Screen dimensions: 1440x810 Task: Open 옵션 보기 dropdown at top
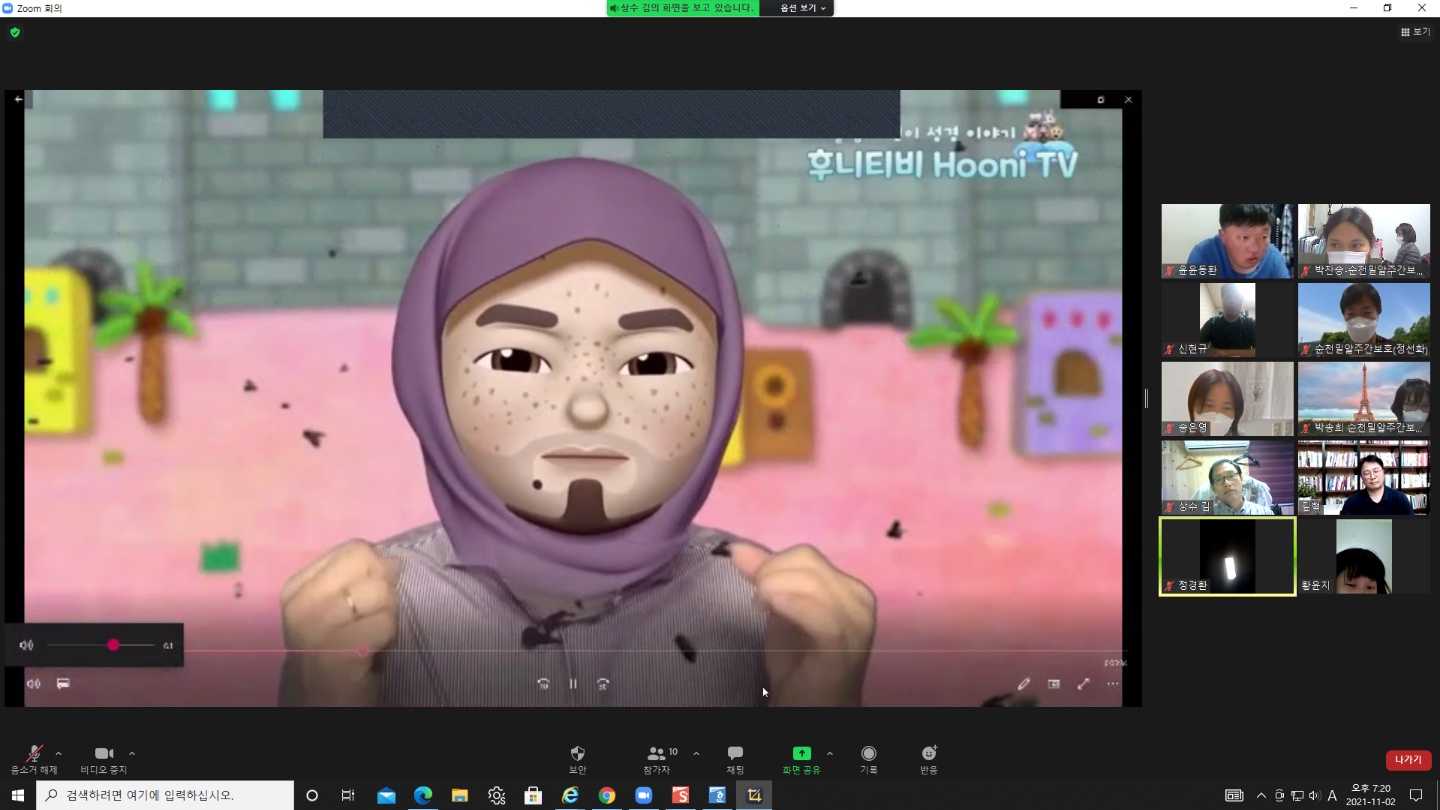802,8
